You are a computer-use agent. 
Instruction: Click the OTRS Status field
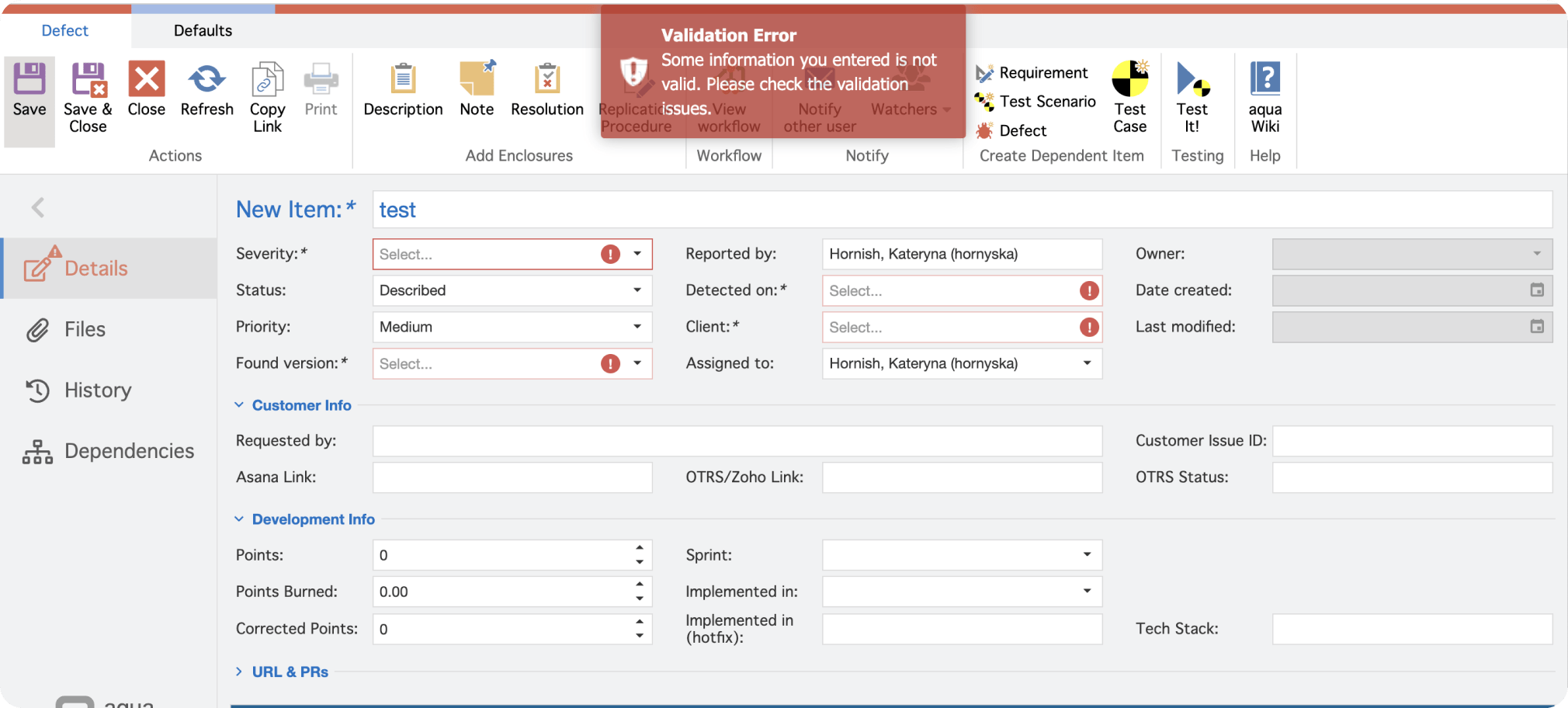(1413, 477)
